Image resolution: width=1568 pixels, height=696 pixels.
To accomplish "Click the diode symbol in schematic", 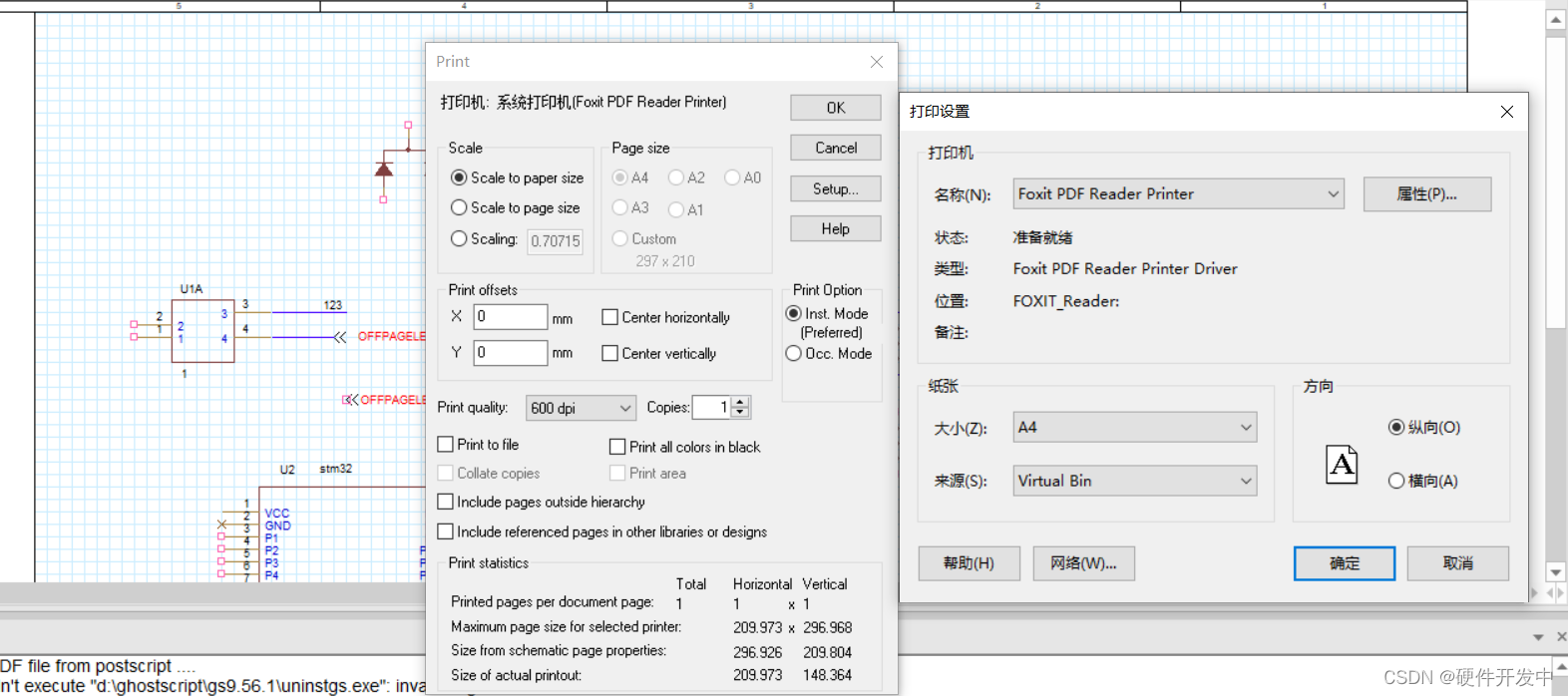I will coord(384,169).
